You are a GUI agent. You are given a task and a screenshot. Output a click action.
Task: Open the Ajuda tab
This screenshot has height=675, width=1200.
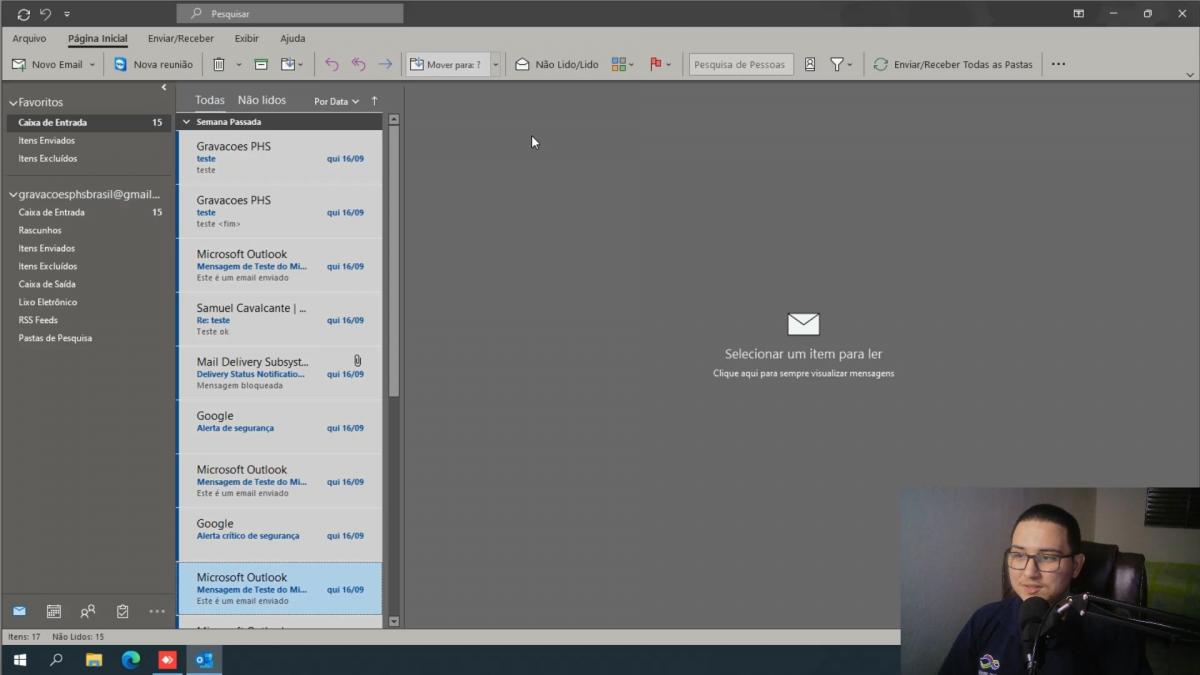[293, 38]
